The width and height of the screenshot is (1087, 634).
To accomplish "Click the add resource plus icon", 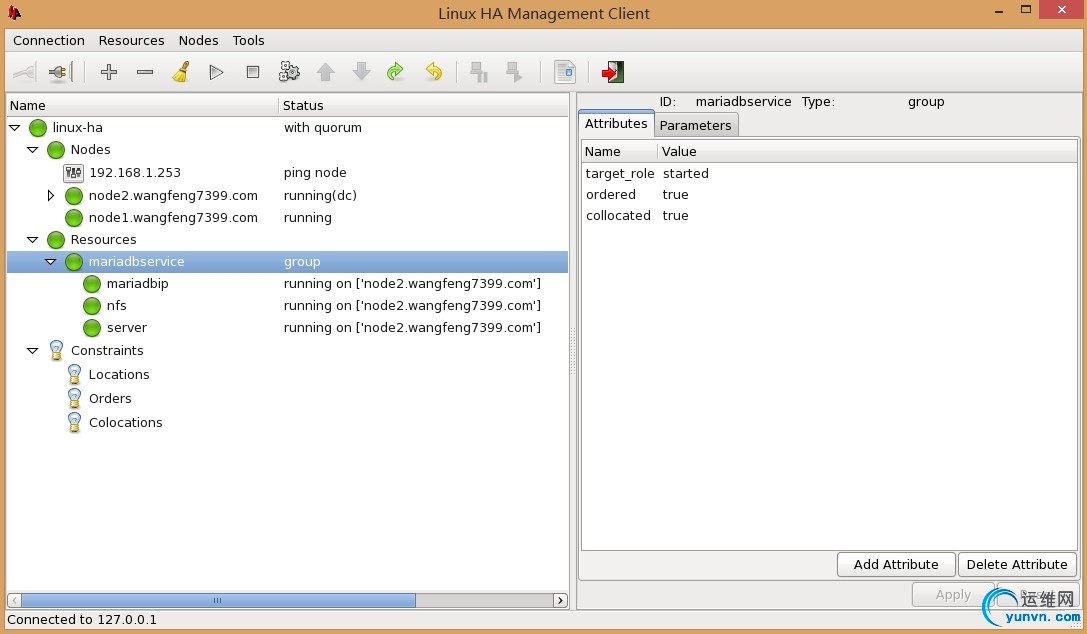I will coord(109,72).
